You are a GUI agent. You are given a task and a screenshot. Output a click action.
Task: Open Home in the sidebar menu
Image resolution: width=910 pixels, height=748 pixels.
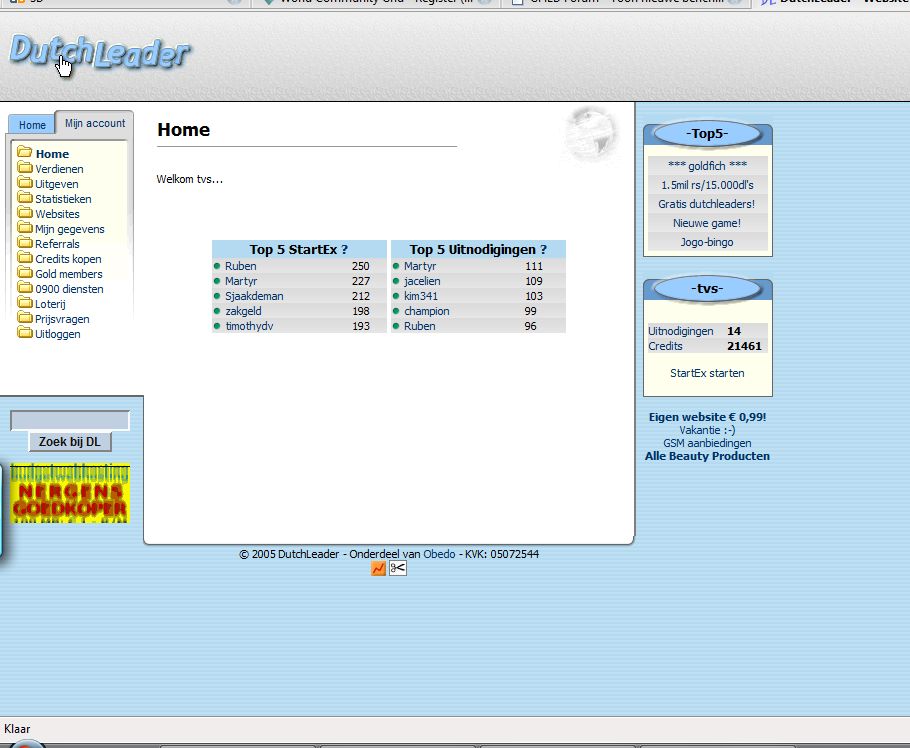pos(52,154)
